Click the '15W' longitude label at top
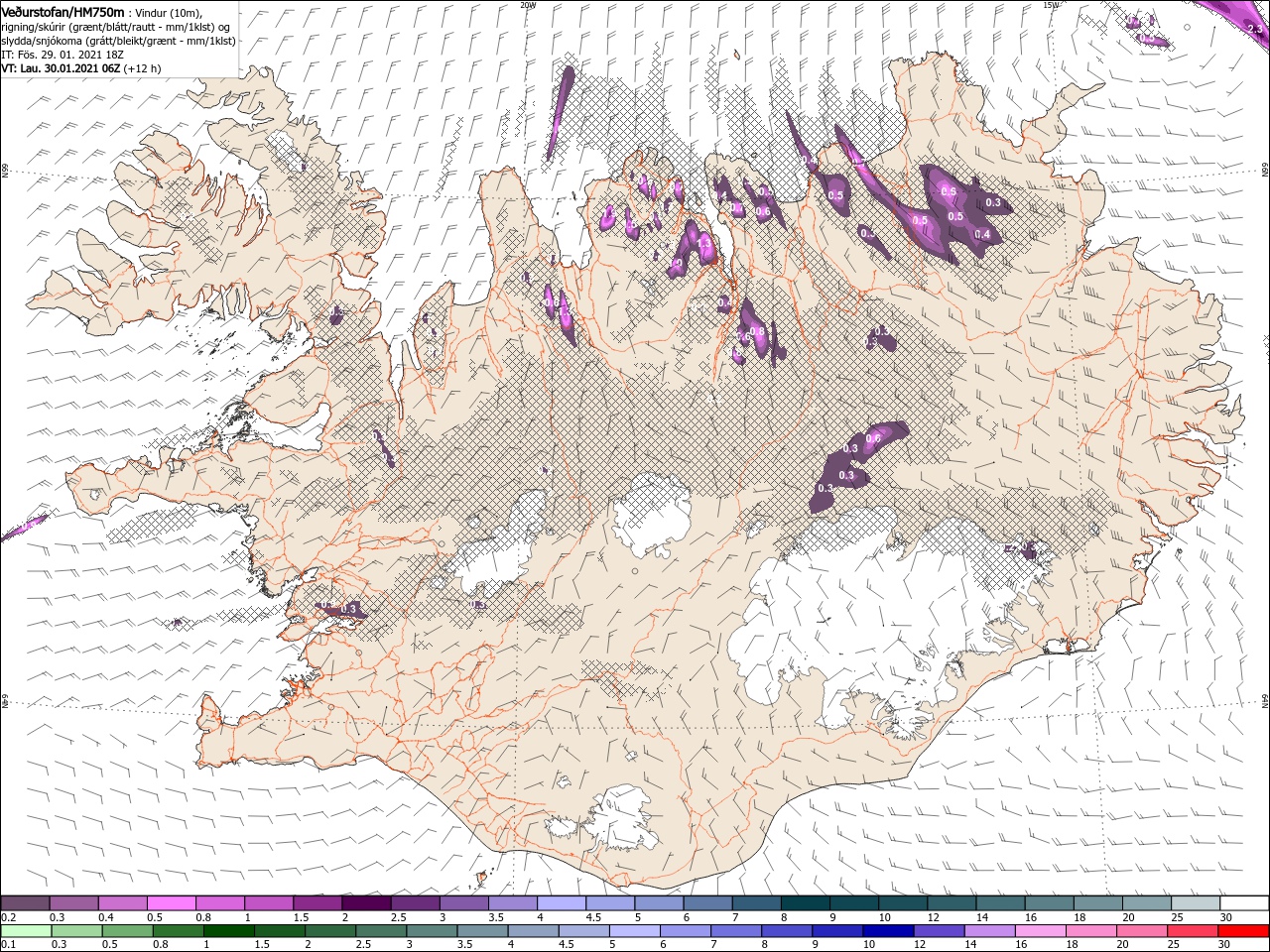The image size is (1270, 952). 1051,4
